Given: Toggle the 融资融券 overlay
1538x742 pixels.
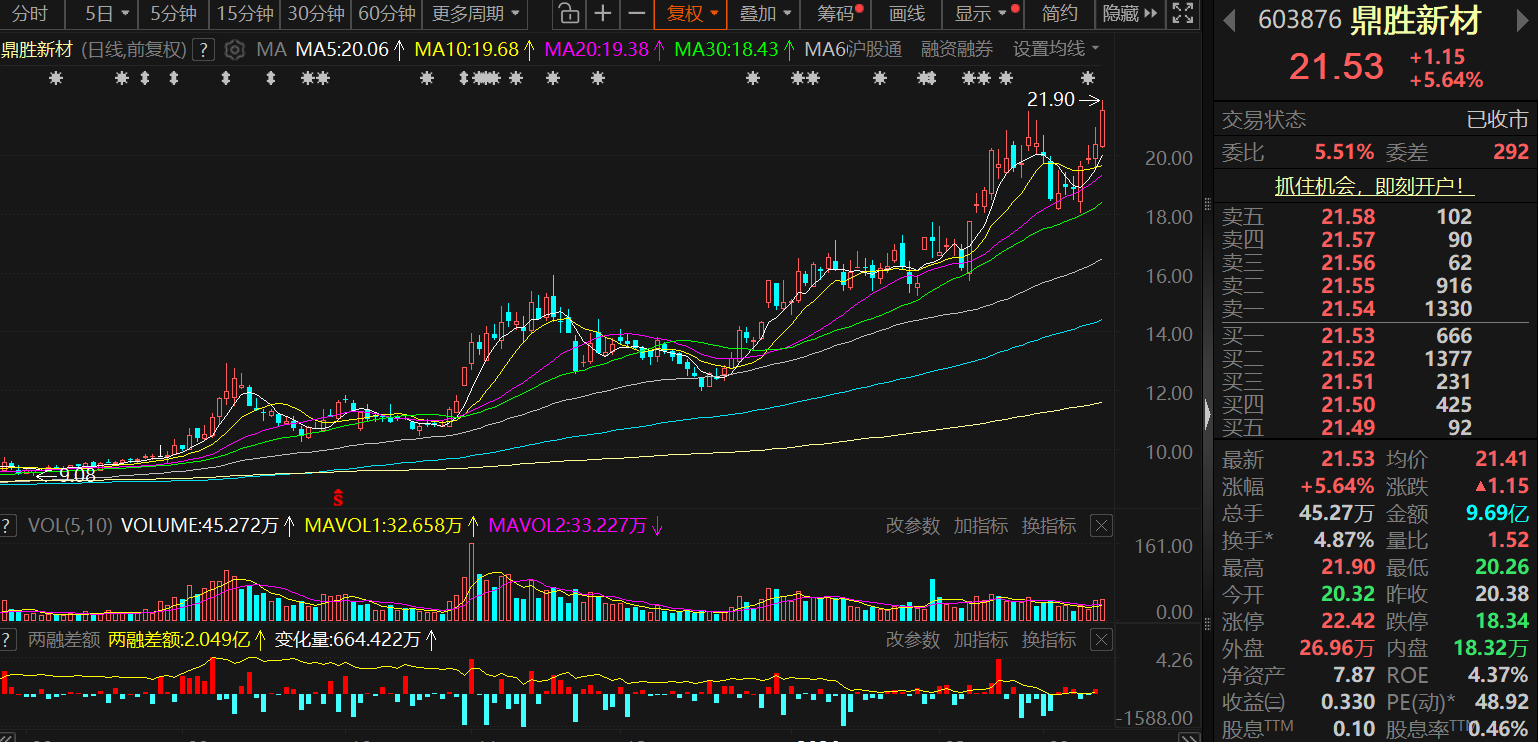Looking at the screenshot, I should click(x=957, y=49).
